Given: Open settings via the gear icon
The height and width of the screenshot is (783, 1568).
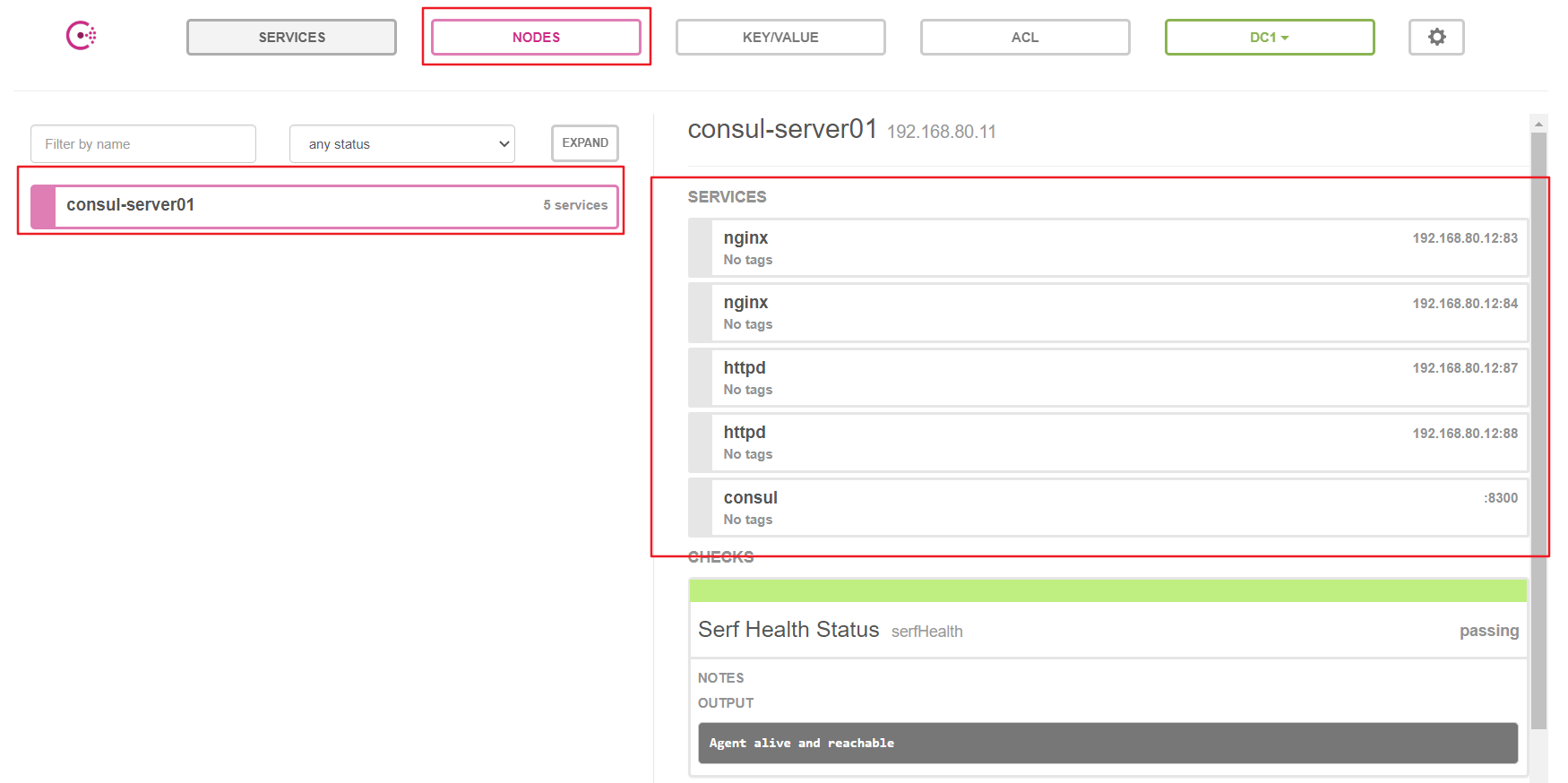Looking at the screenshot, I should coord(1436,37).
